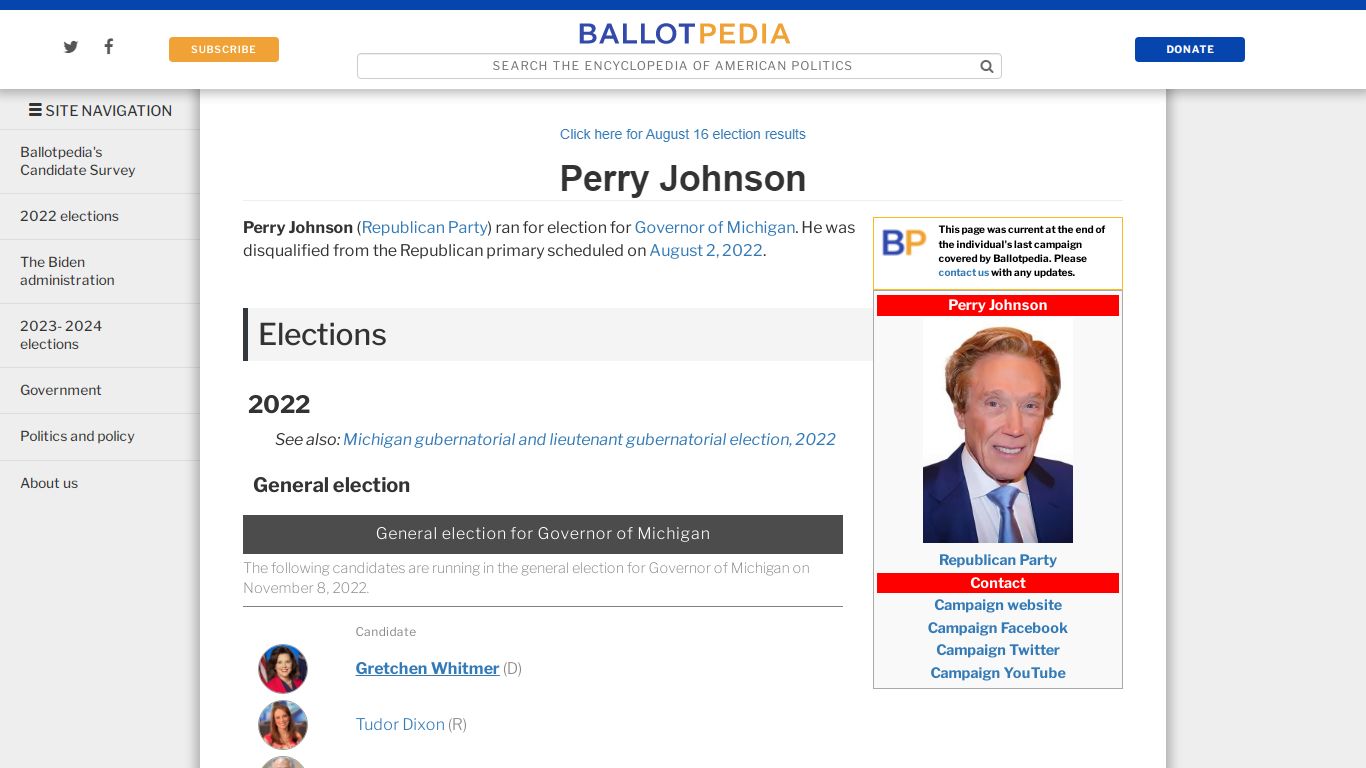Image resolution: width=1366 pixels, height=768 pixels.
Task: Click the Candidate column label
Action: coord(386,632)
